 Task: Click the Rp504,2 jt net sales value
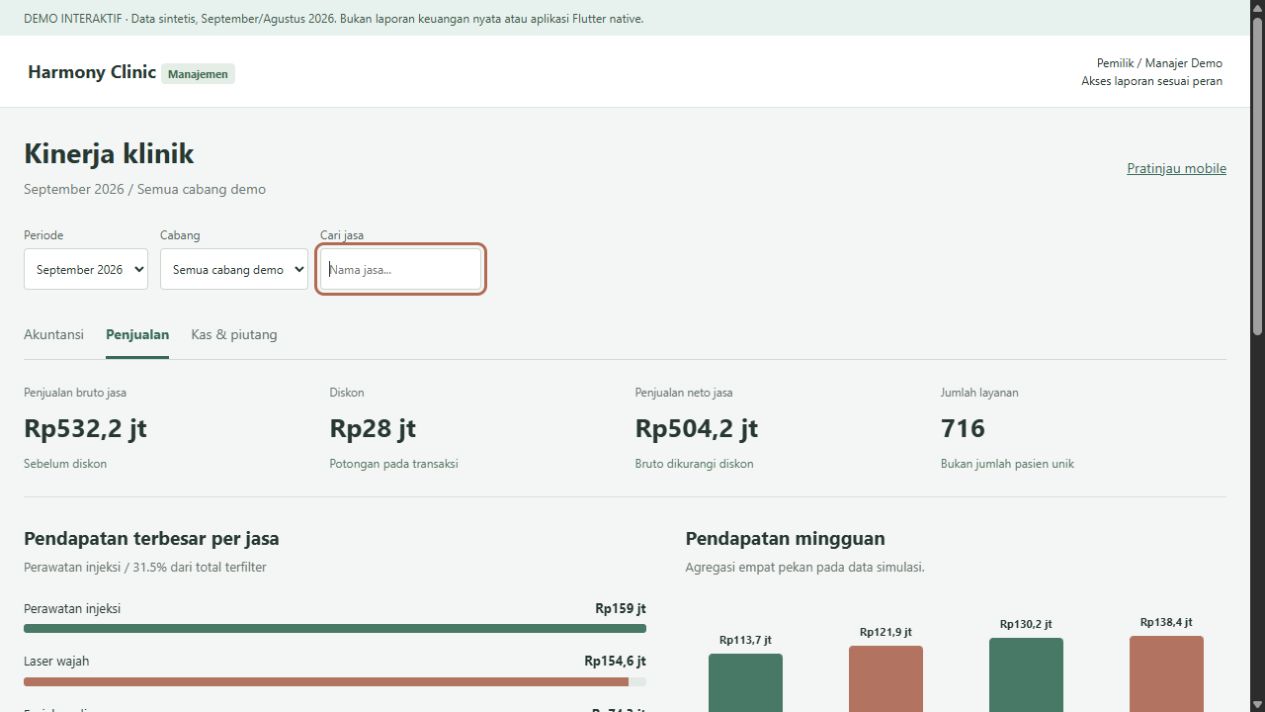point(696,428)
